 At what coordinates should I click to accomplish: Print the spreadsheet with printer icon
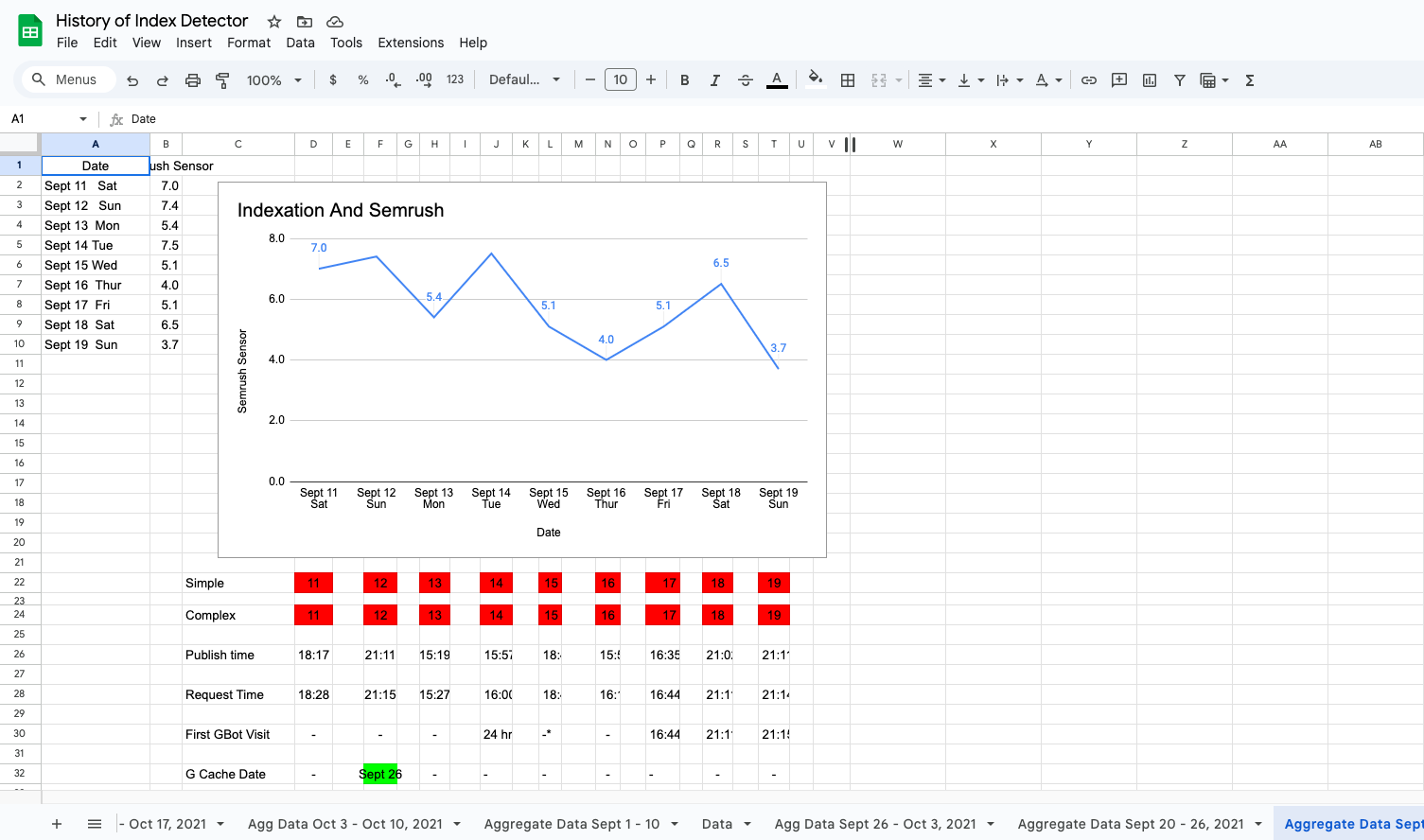(193, 80)
